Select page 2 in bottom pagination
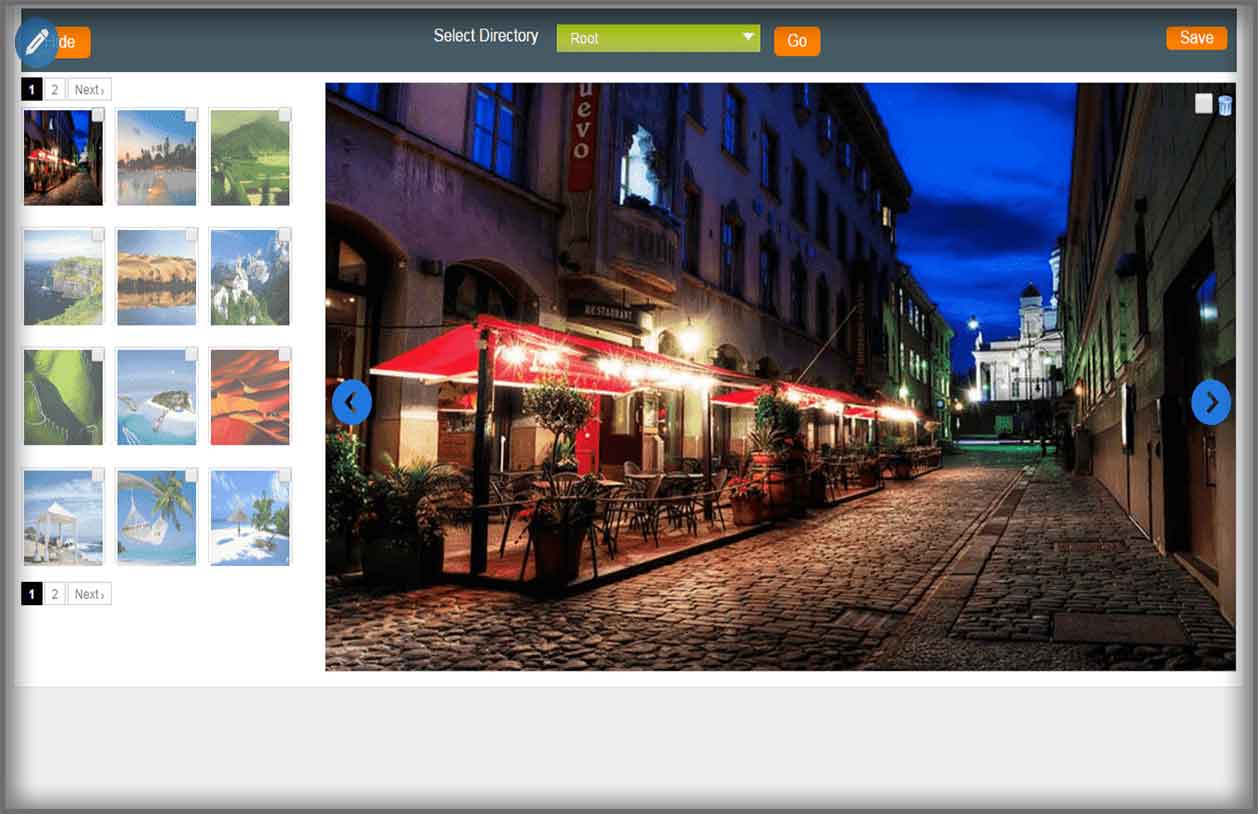Viewport: 1258px width, 814px height. 55,594
